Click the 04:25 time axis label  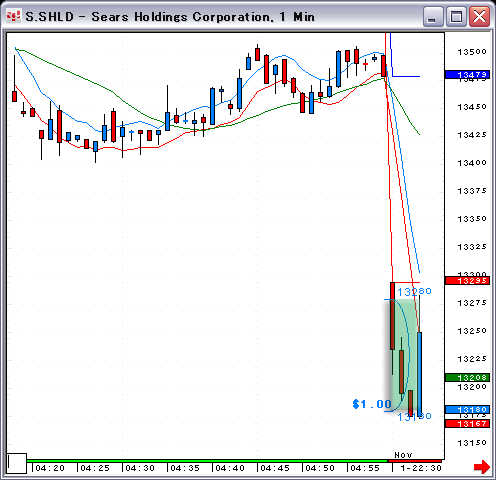(x=95, y=468)
